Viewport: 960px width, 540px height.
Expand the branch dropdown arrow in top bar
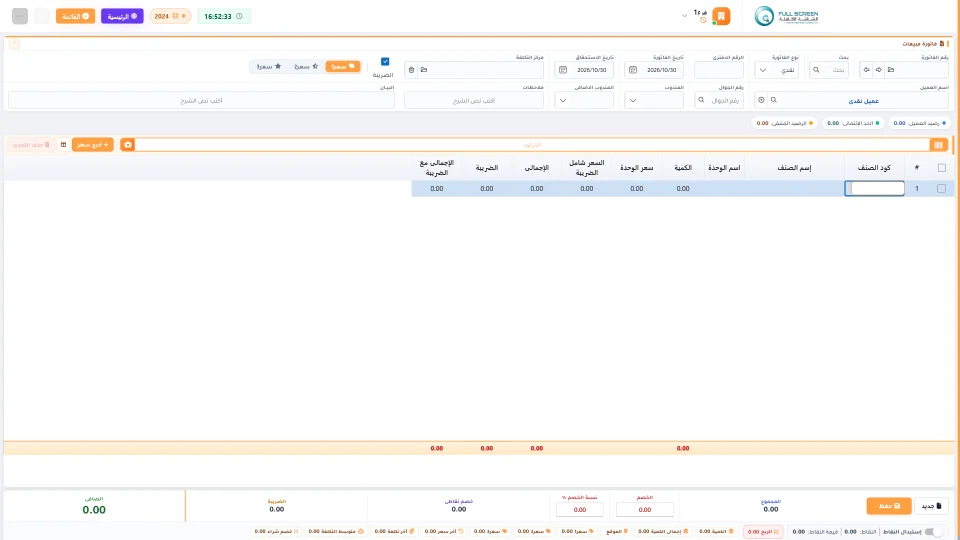pyautogui.click(x=684, y=16)
